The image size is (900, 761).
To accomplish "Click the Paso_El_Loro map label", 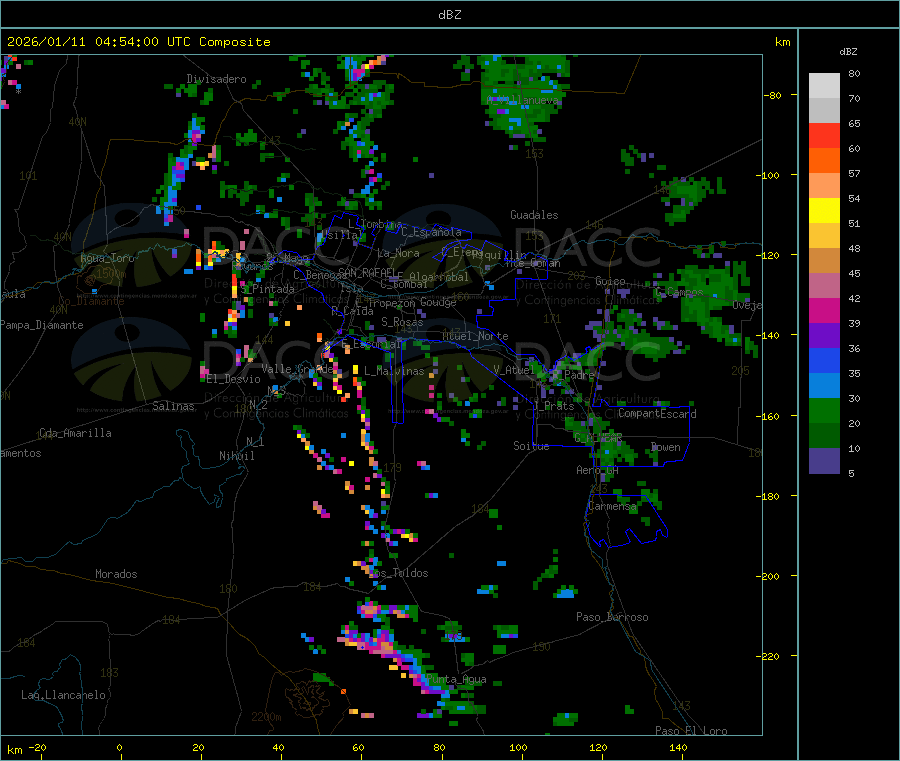I will tap(691, 731).
